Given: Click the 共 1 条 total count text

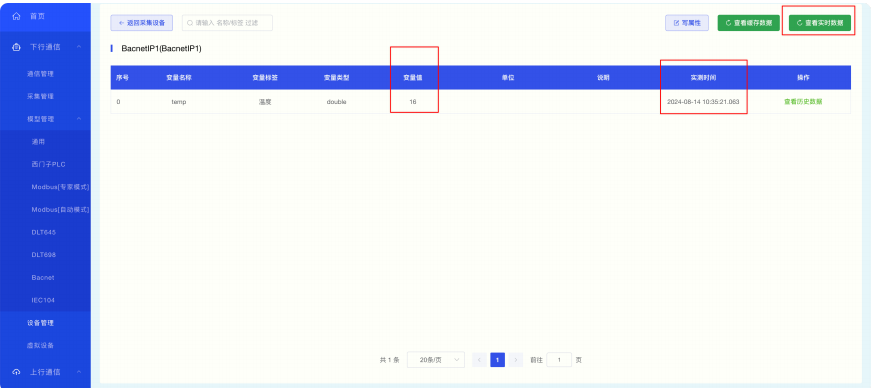Looking at the screenshot, I should point(389,360).
